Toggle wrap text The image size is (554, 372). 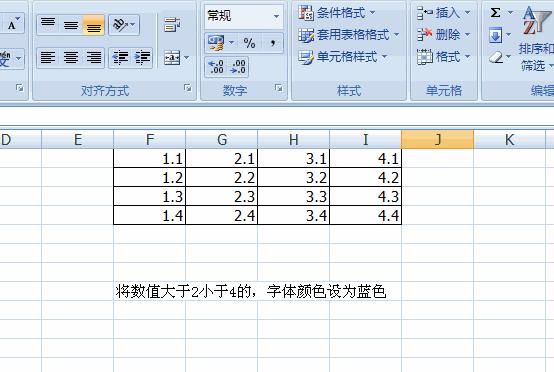tap(172, 25)
